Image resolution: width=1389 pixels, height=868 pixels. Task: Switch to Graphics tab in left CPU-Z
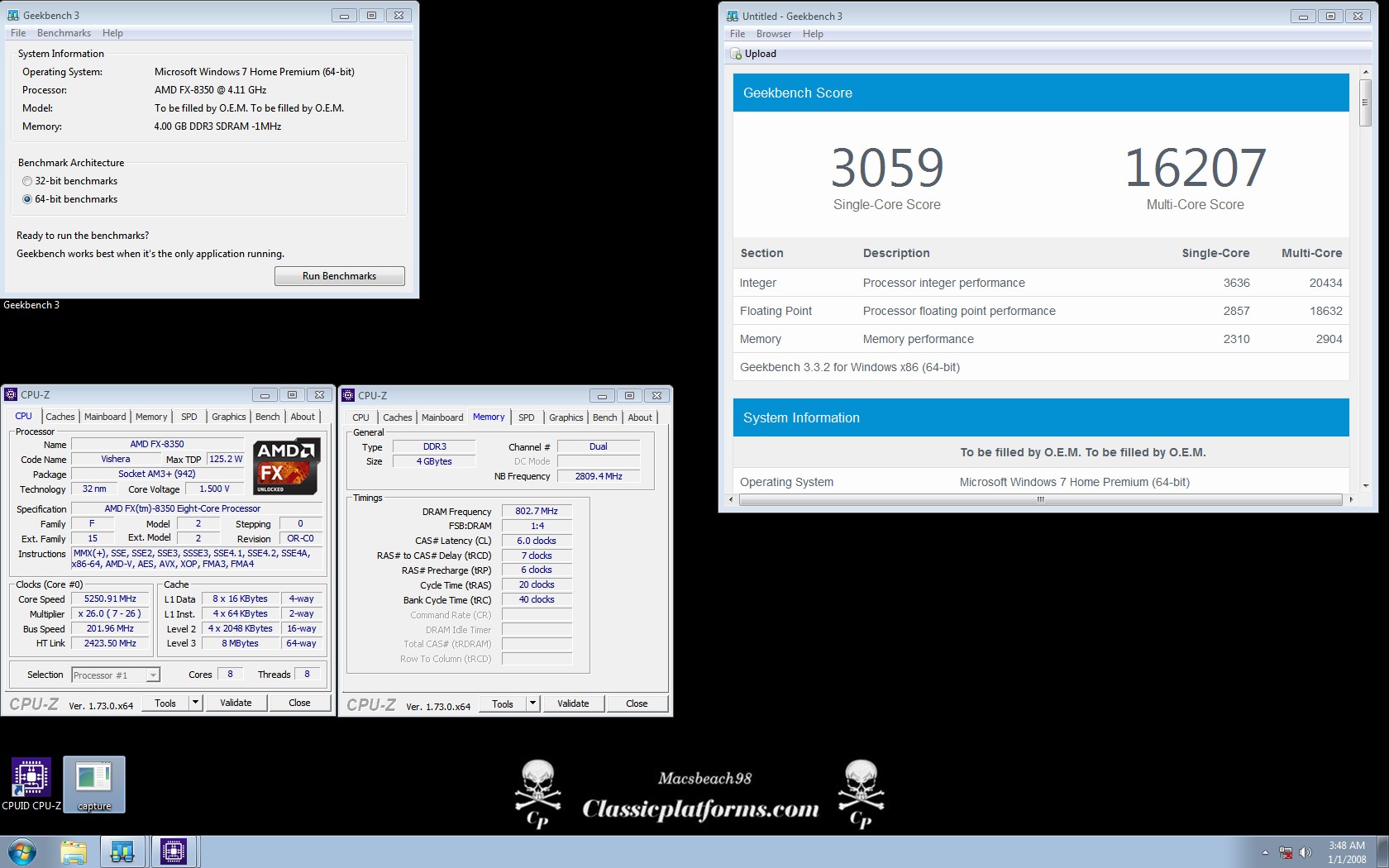coord(228,417)
